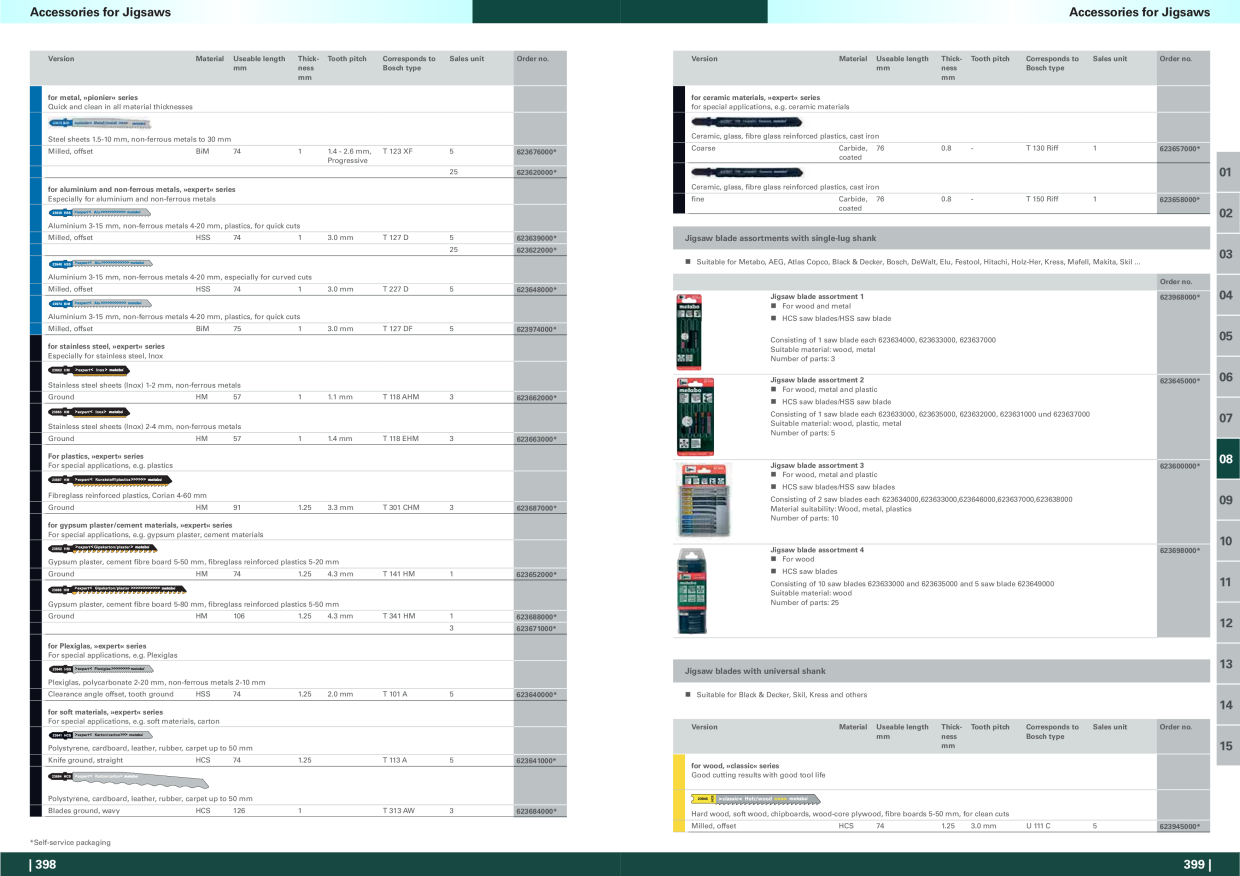Image resolution: width=1240 pixels, height=876 pixels.
Task: Click order number 623671000
Action: pyautogui.click(x=536, y=628)
